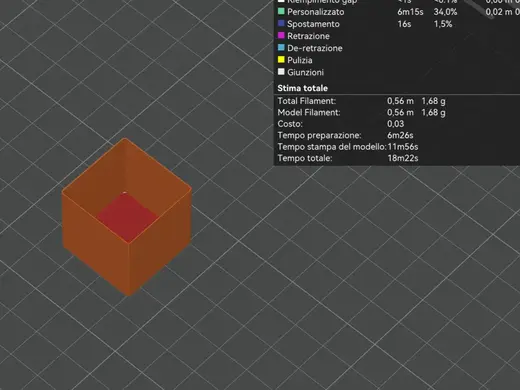
Task: Select the Pulizia legend row label
Action: (x=300, y=60)
